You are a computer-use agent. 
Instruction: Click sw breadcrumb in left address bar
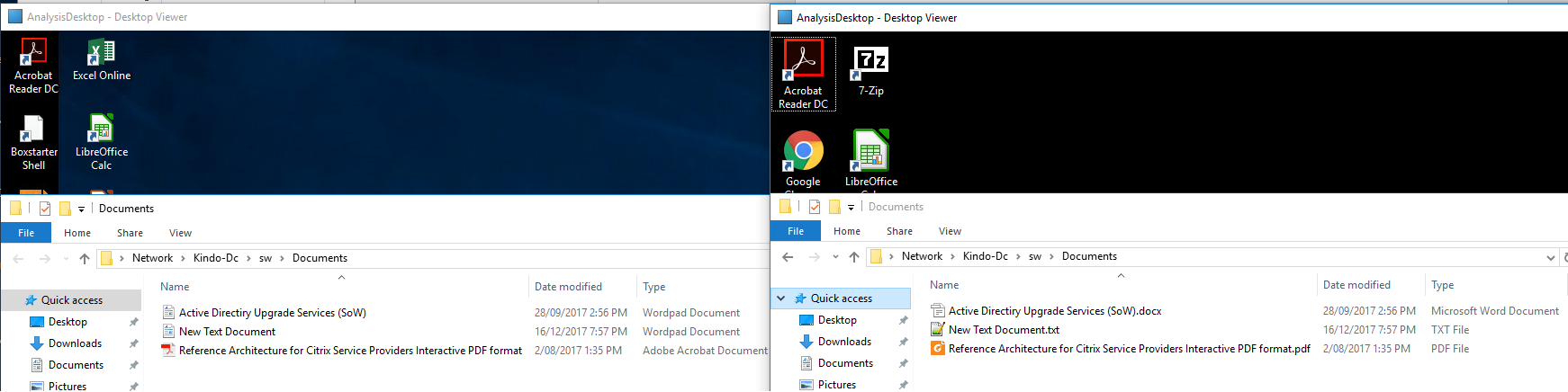[266, 259]
